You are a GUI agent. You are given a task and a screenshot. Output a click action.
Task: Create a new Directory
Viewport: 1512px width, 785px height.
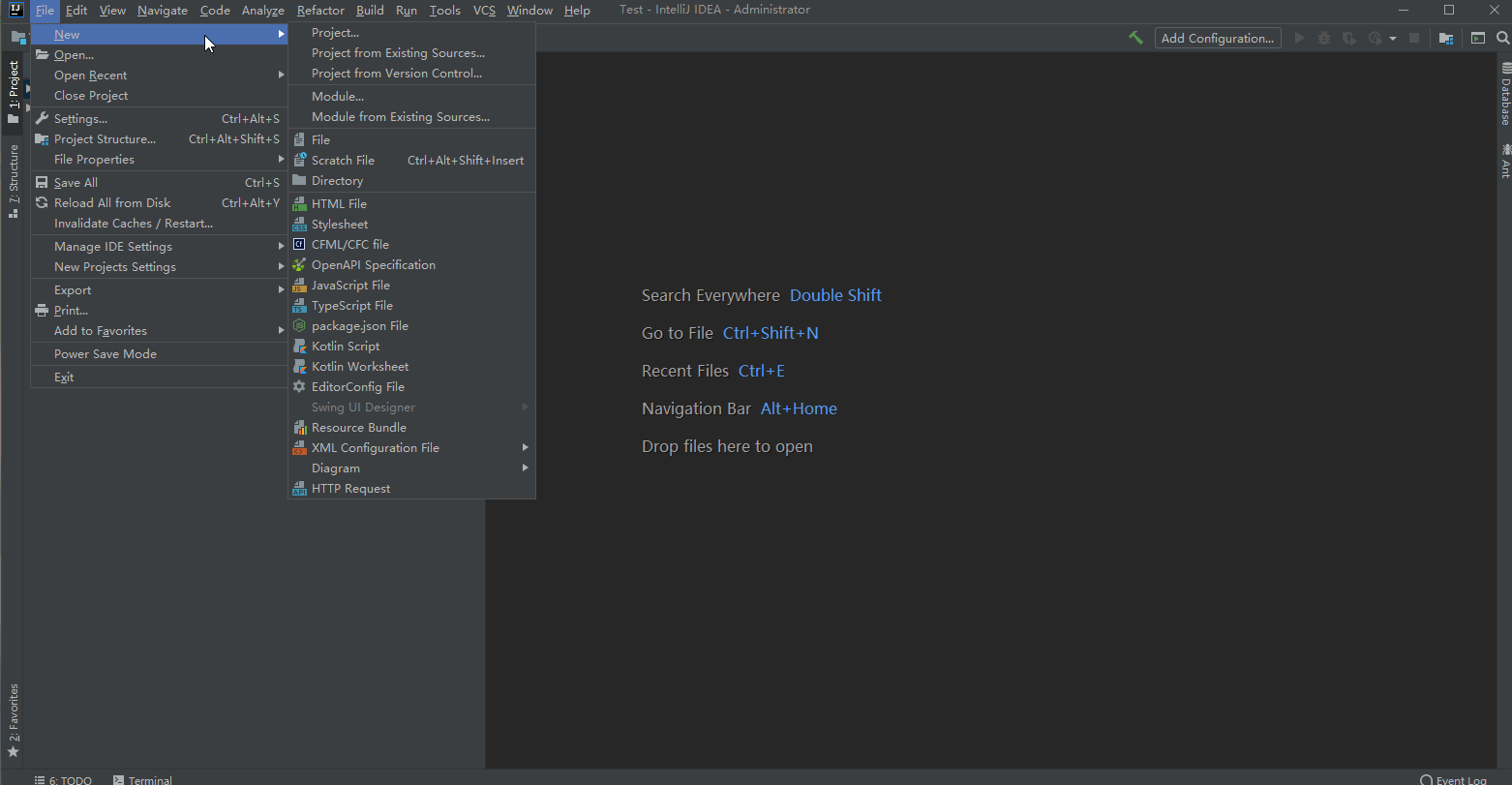tap(412, 181)
